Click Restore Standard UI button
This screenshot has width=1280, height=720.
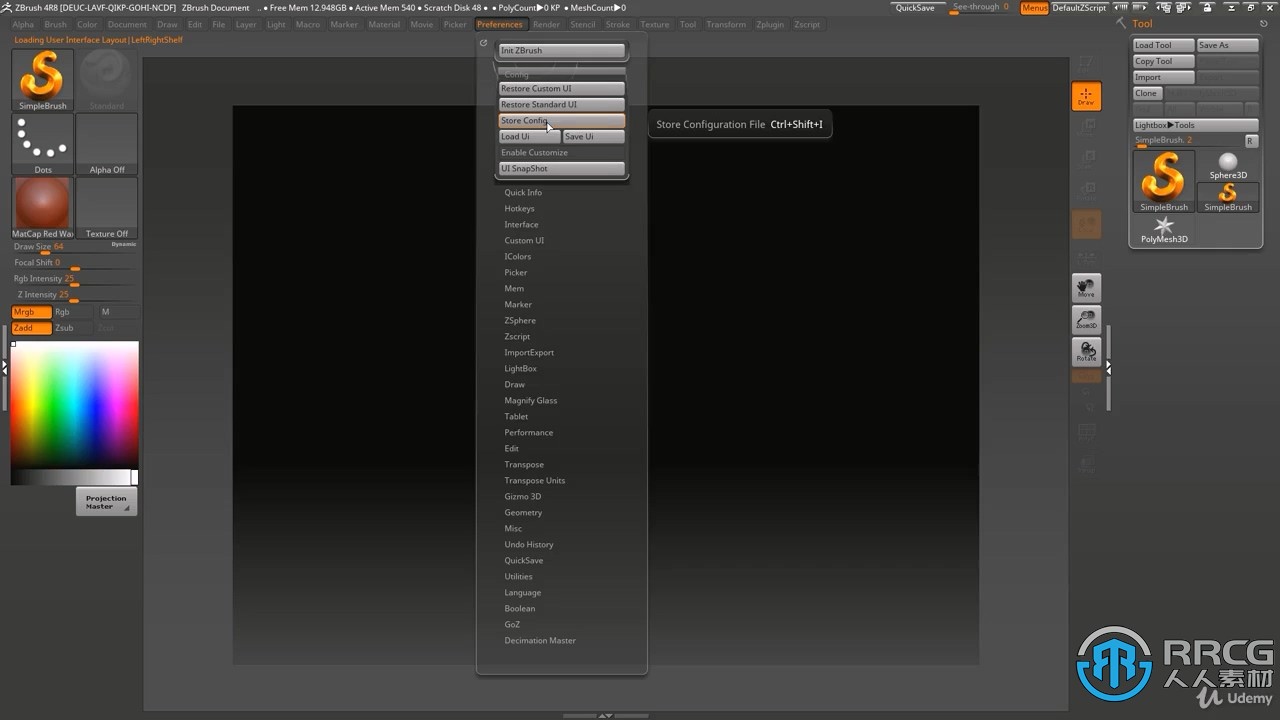point(562,104)
